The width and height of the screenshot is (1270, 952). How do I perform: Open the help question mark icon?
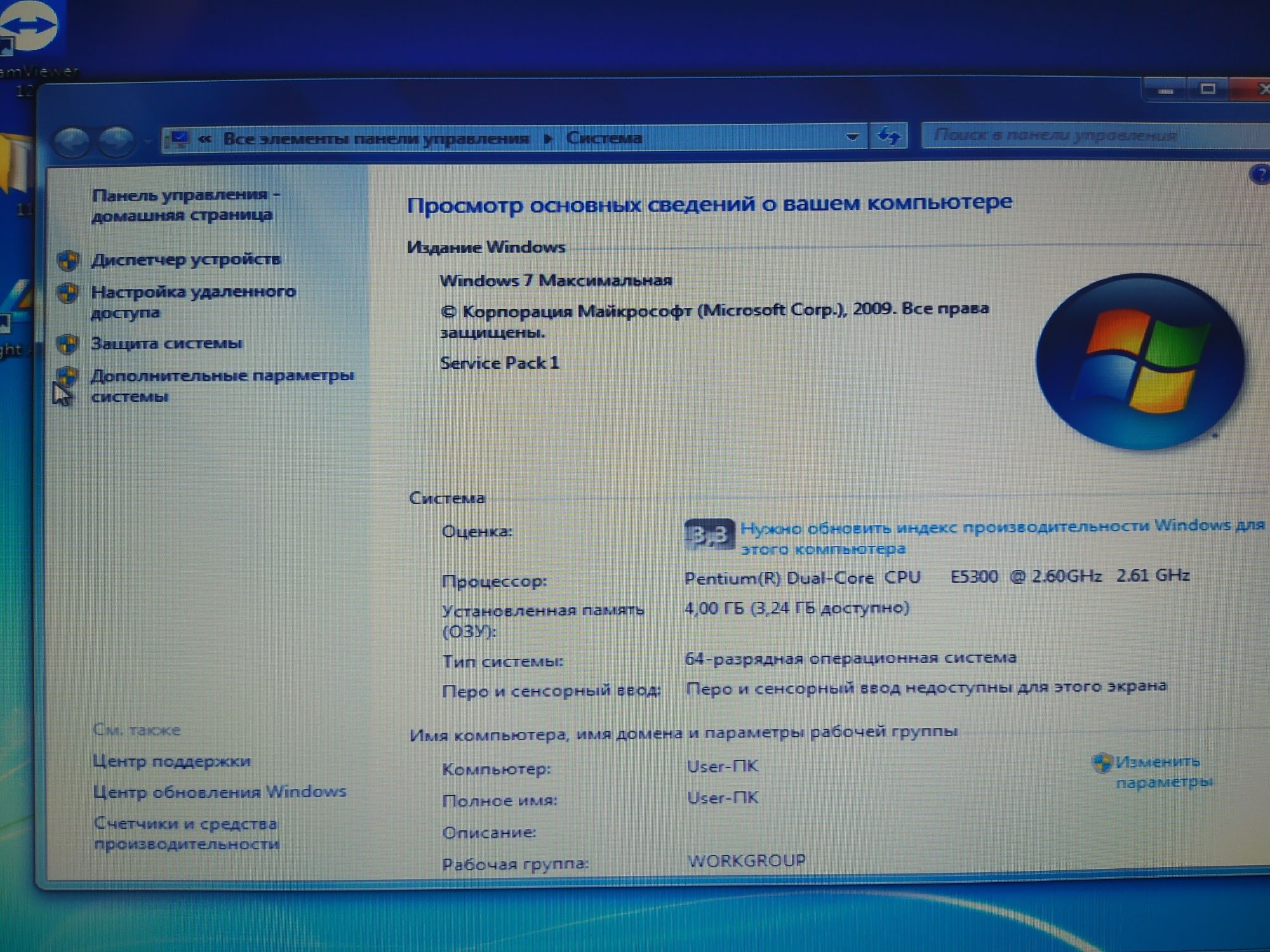point(1259,175)
